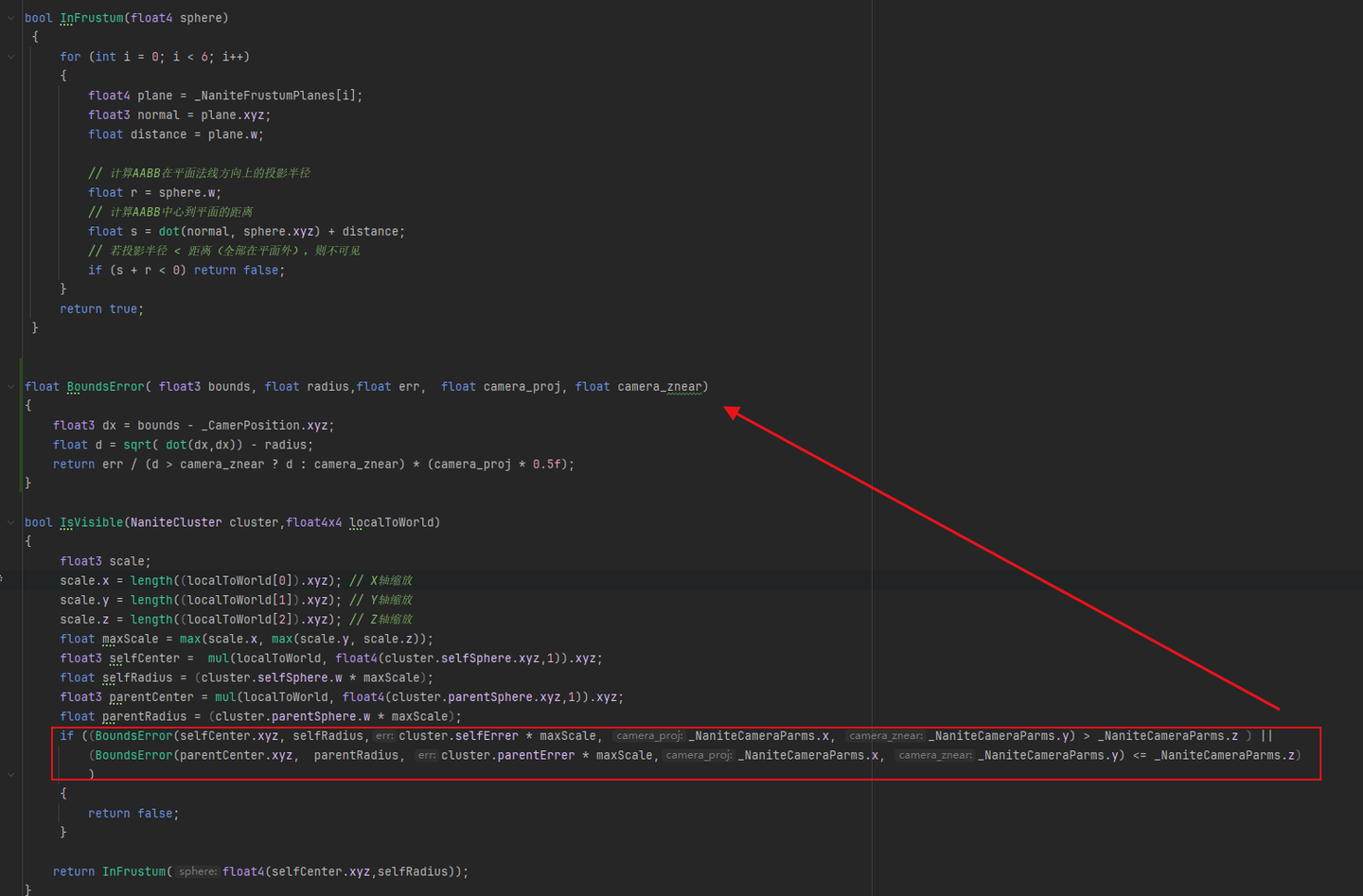Image resolution: width=1363 pixels, height=896 pixels.
Task: Select camera_proj hint on the selfErrer line
Action: 648,736
